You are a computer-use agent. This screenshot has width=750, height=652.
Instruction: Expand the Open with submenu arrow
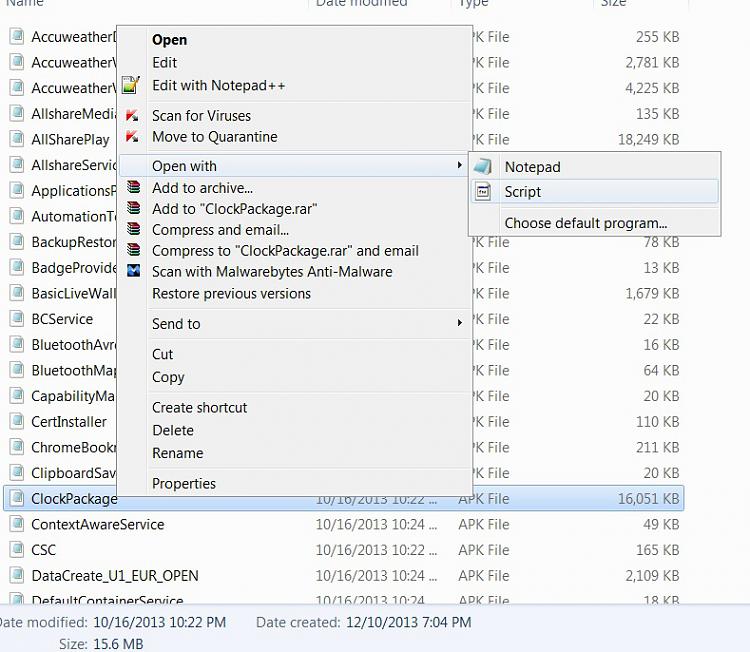tap(459, 165)
